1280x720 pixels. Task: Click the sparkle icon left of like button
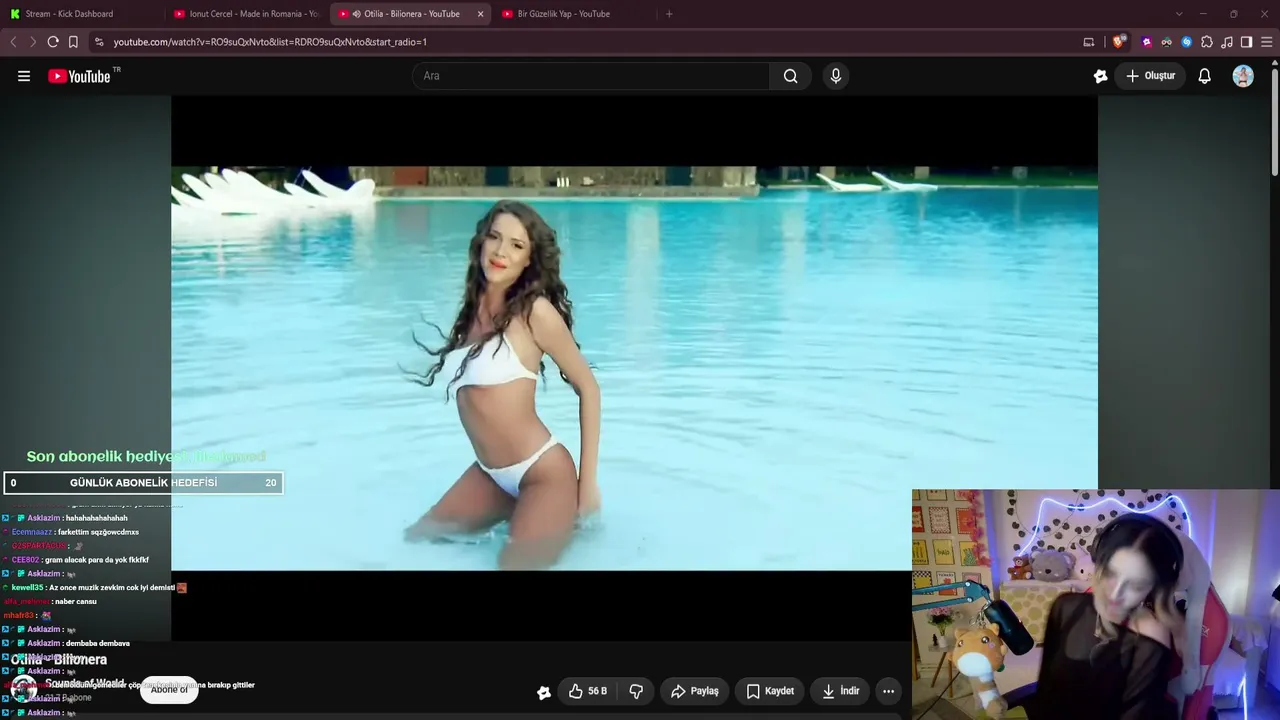(x=544, y=692)
